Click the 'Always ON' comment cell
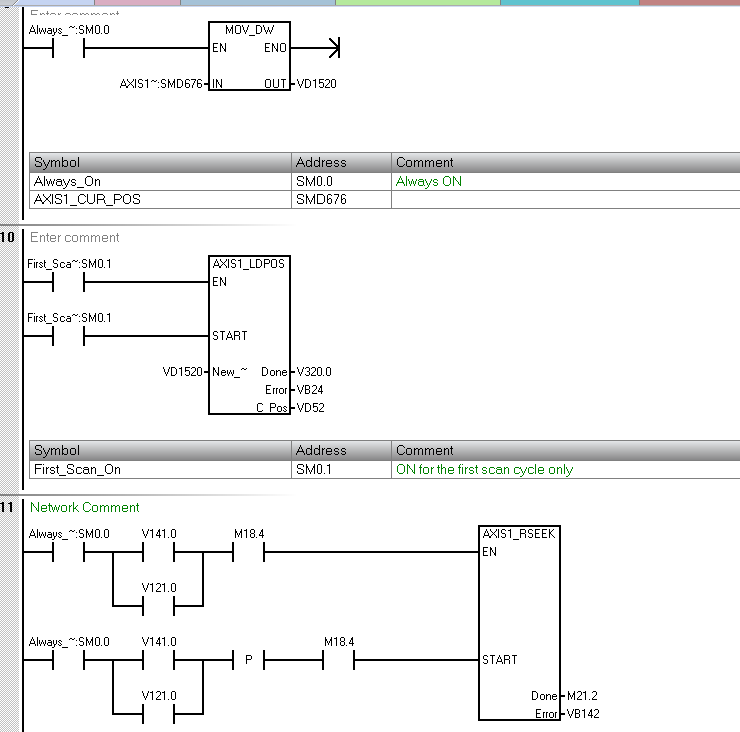 pos(429,181)
